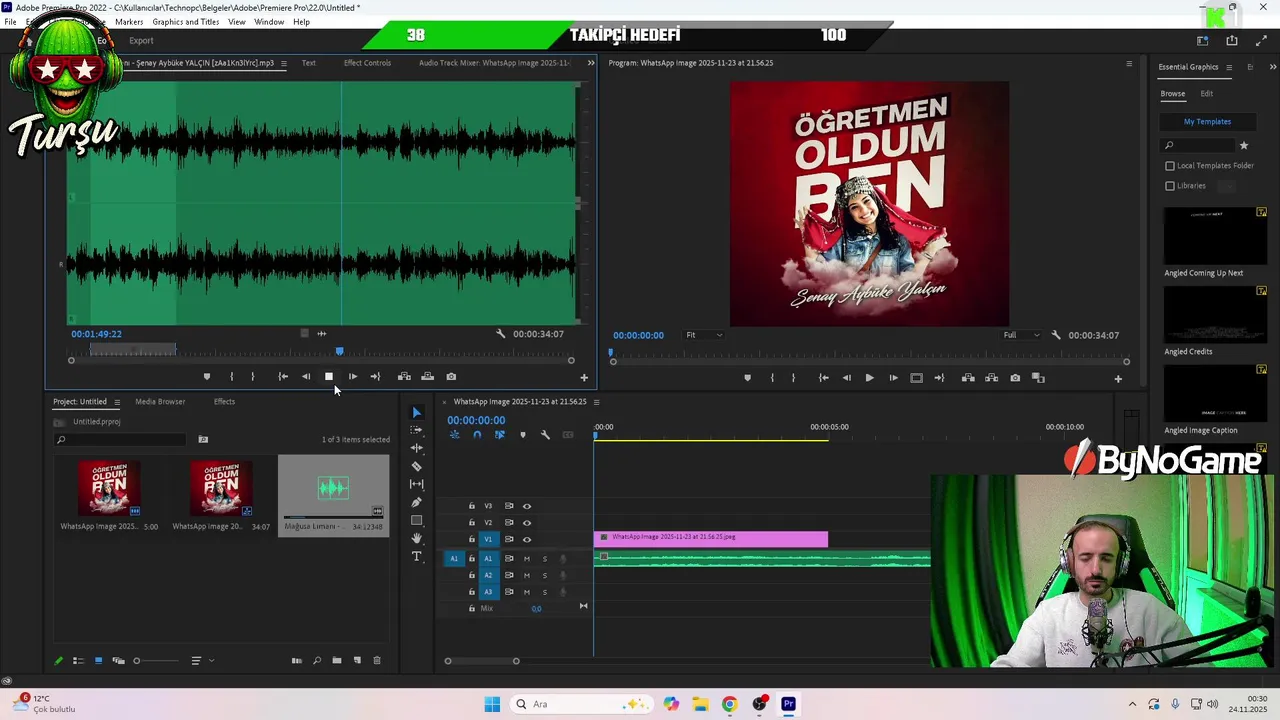Toggle Snap in Timeline magnet icon

477,435
